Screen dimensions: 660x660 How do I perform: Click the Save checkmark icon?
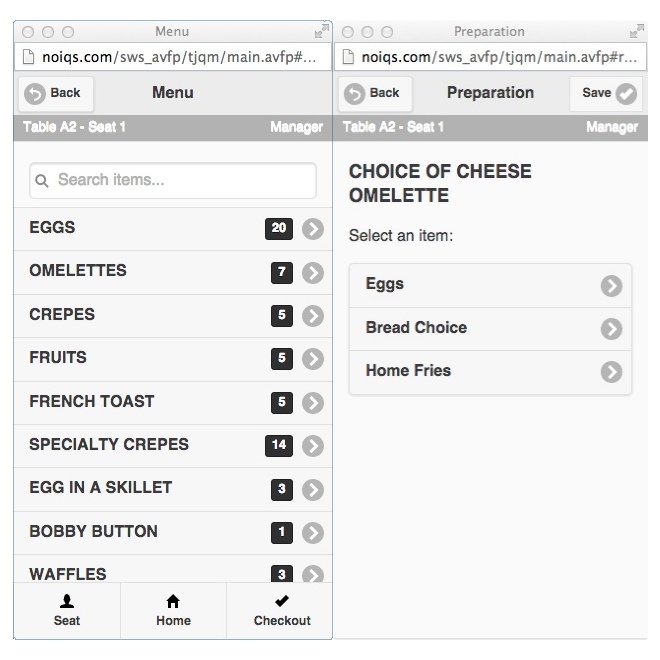click(x=626, y=94)
